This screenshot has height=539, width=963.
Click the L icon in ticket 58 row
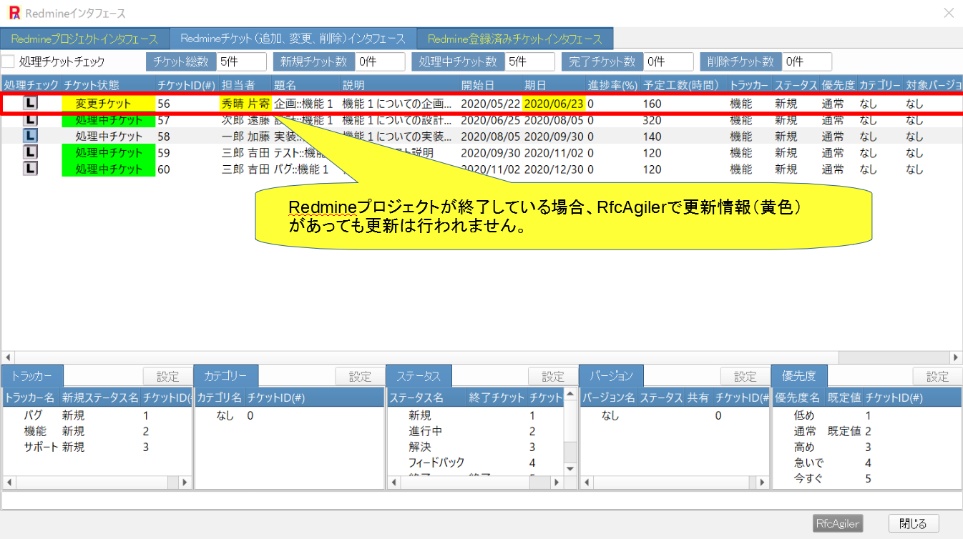coord(30,136)
